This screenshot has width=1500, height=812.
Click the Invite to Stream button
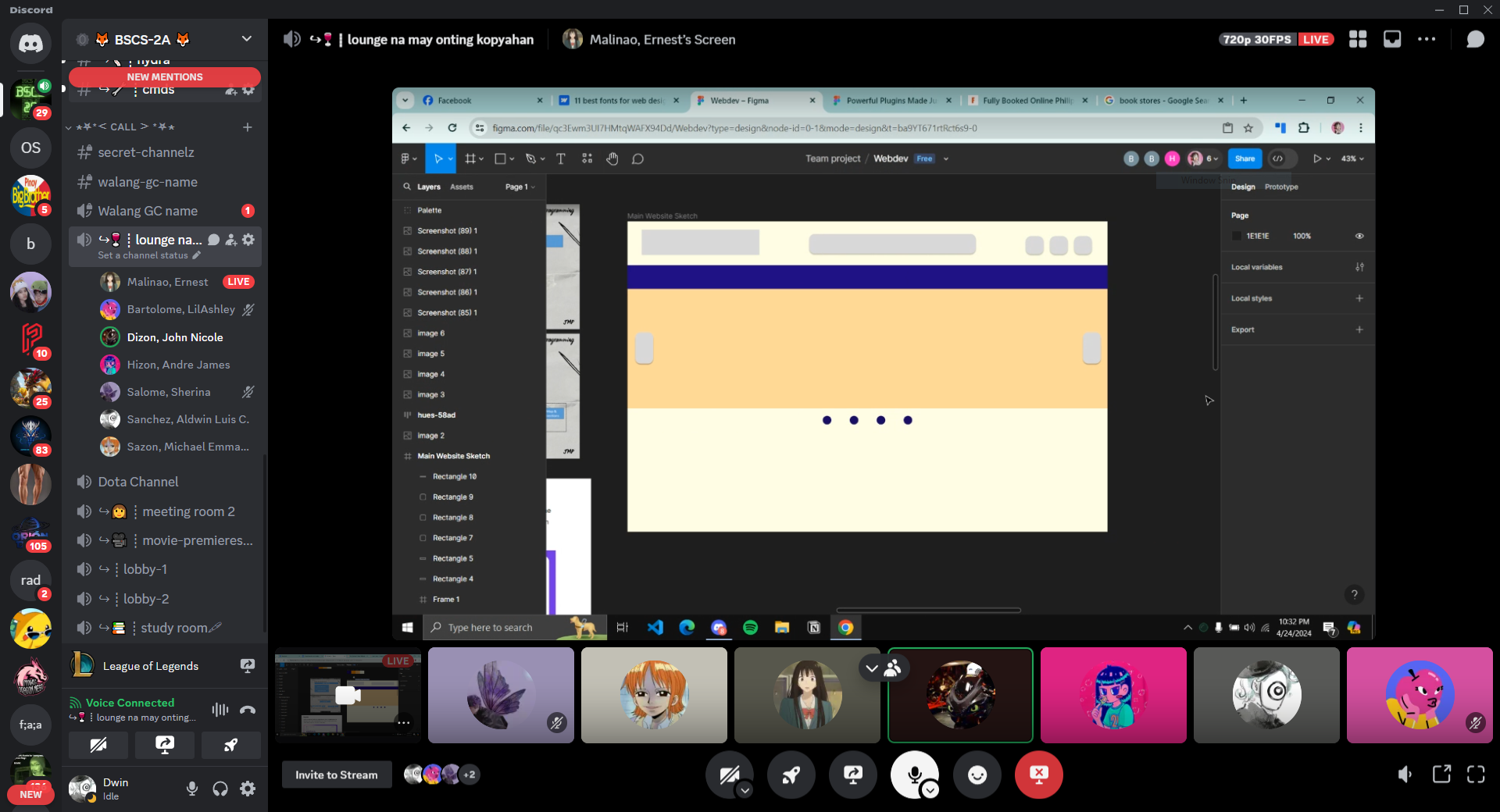pyautogui.click(x=336, y=775)
